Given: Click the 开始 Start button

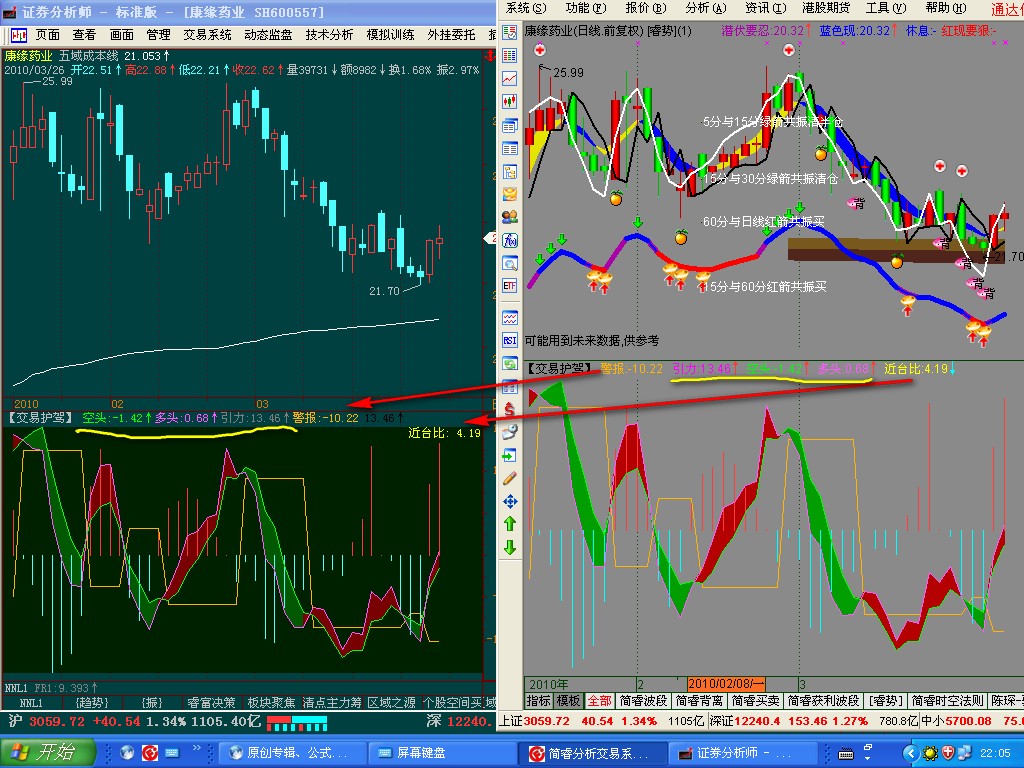Looking at the screenshot, I should (x=47, y=752).
